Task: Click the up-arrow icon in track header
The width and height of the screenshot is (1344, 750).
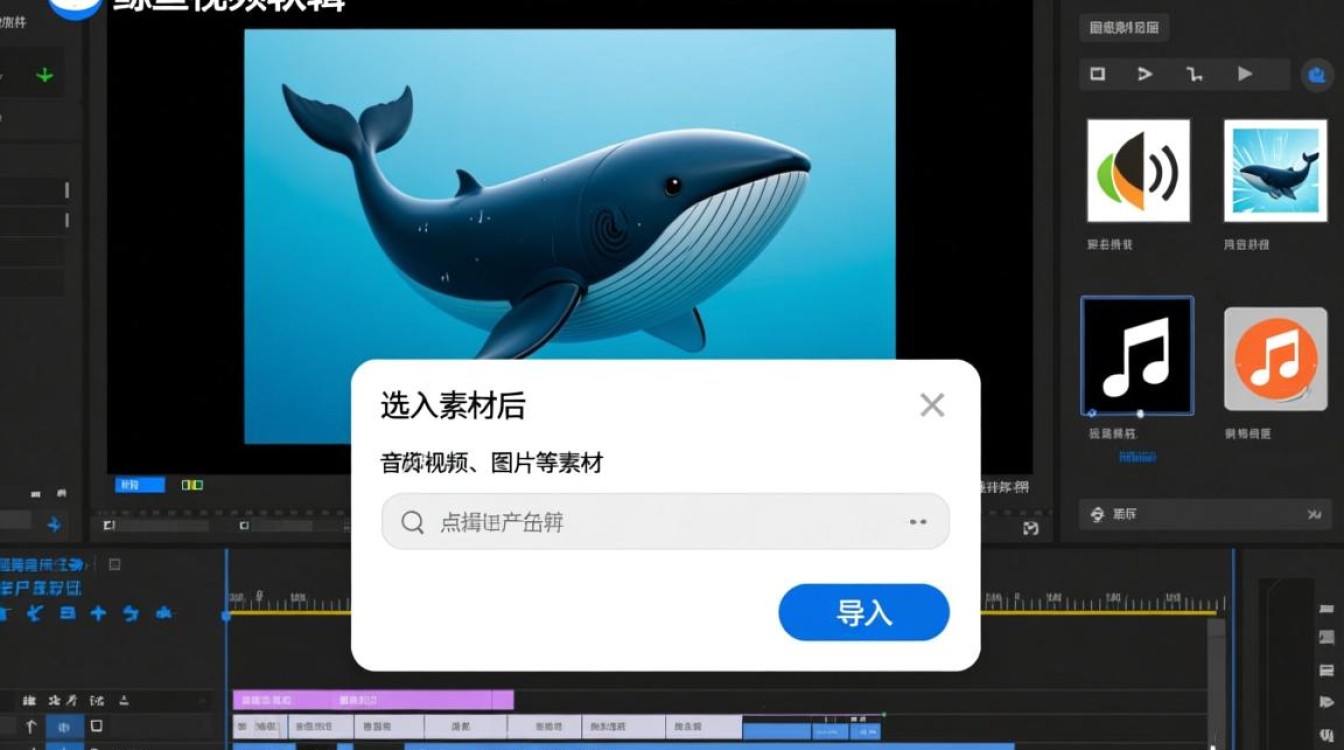Action: point(31,726)
